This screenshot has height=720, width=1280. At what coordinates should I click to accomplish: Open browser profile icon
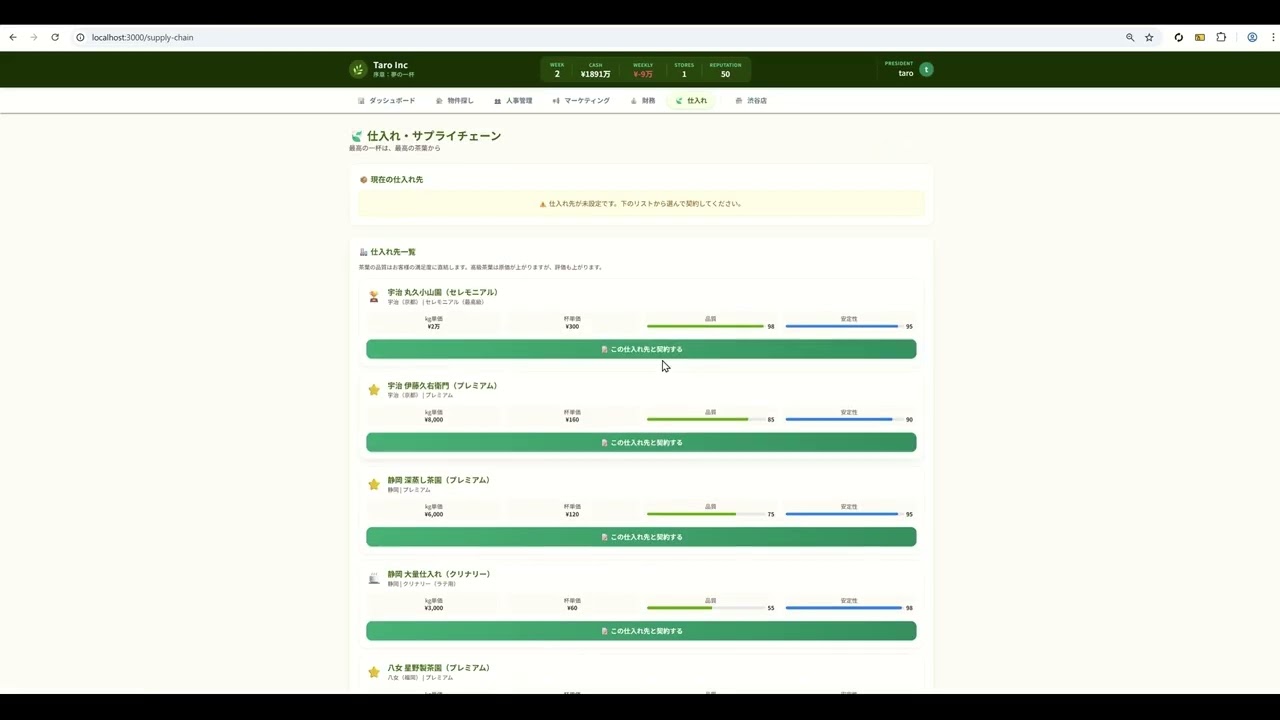point(1252,37)
